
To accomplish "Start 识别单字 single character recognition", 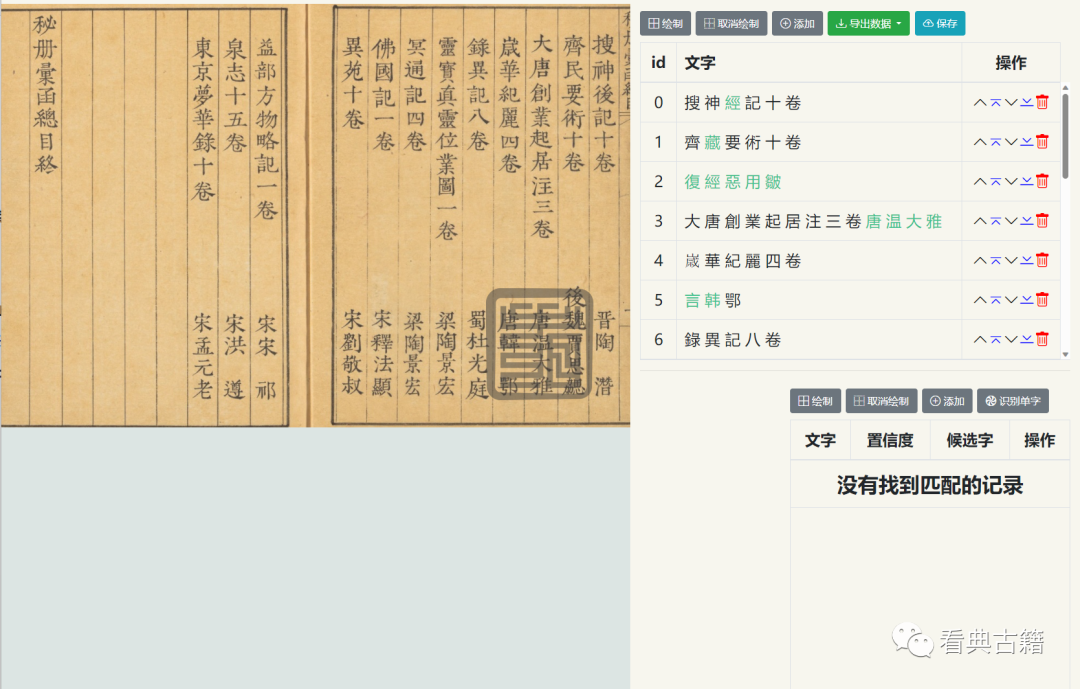I will click(1013, 401).
